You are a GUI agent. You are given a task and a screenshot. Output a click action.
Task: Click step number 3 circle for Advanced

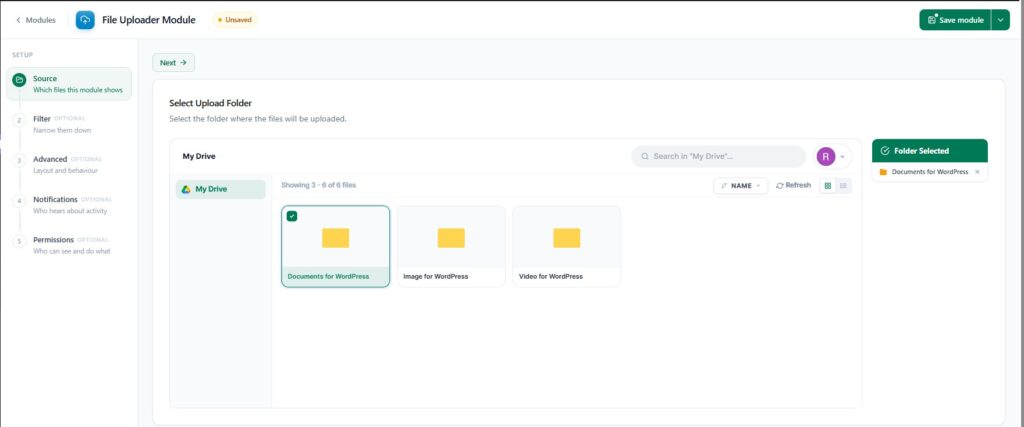pos(20,161)
